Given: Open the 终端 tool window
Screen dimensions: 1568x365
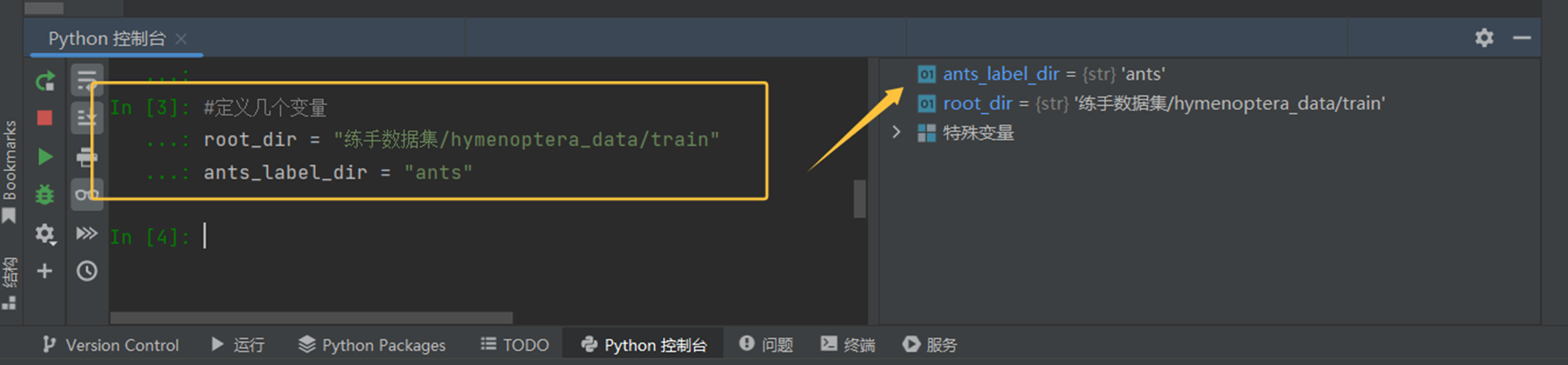Looking at the screenshot, I should 848,345.
